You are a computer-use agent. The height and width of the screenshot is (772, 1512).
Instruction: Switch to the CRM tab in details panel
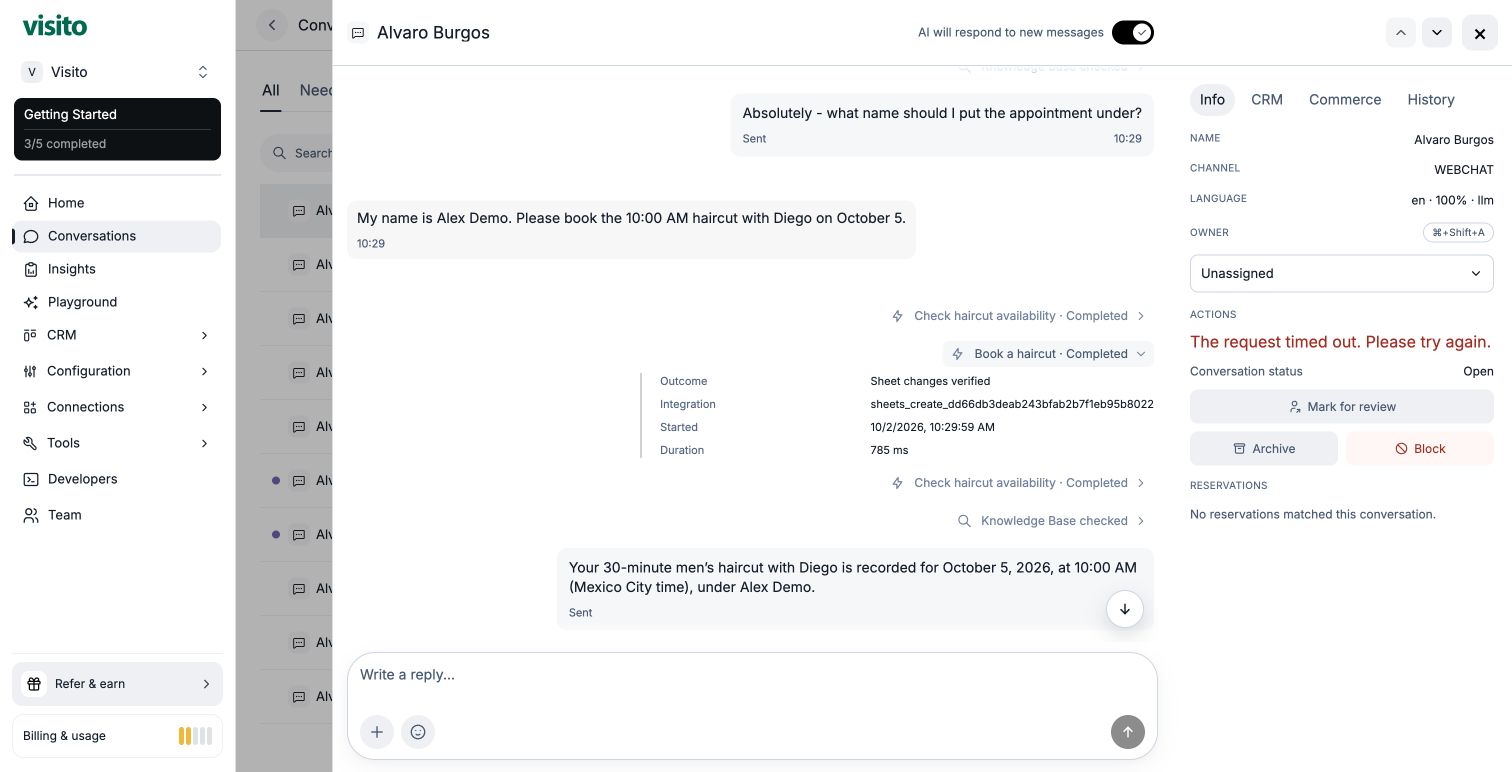(1267, 100)
